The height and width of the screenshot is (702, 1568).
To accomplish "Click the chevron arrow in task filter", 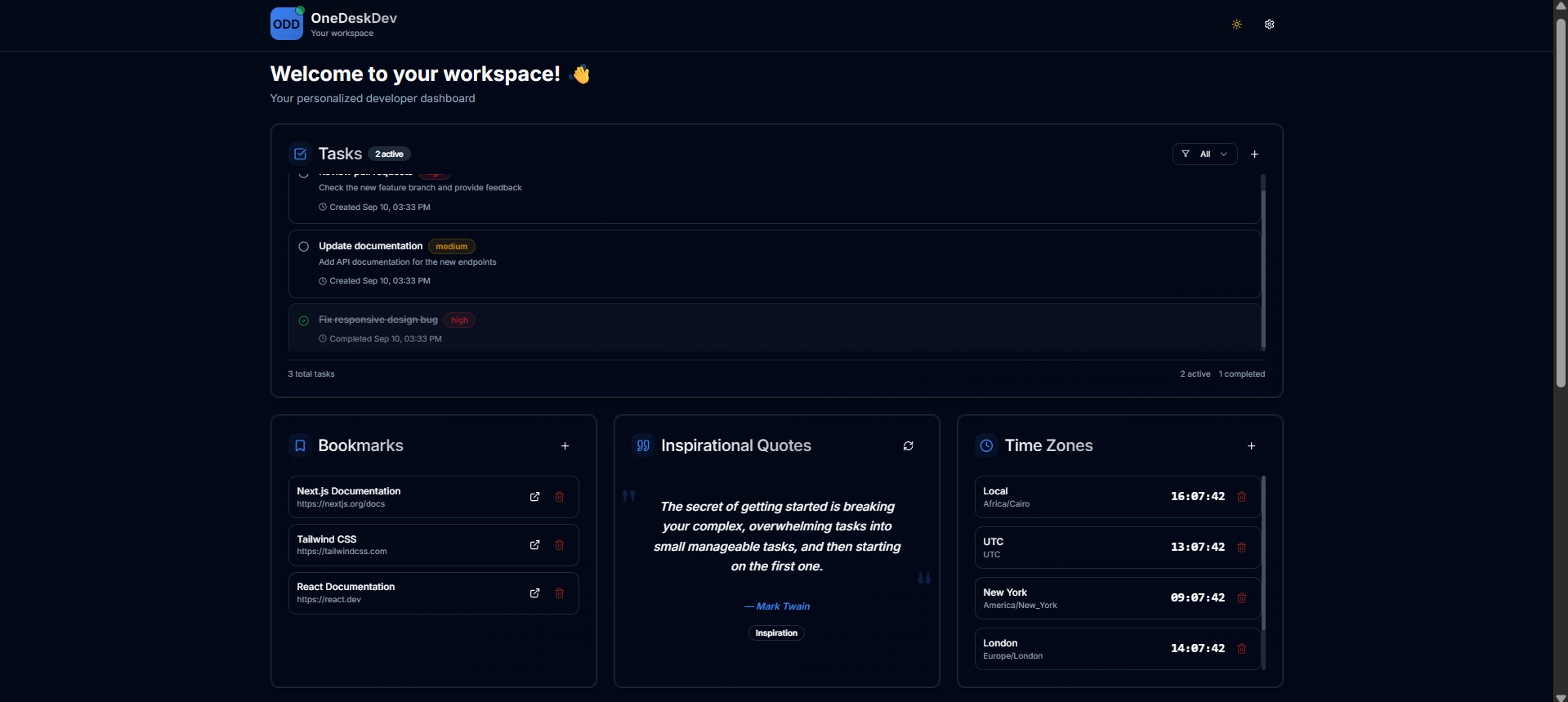I will coord(1223,154).
